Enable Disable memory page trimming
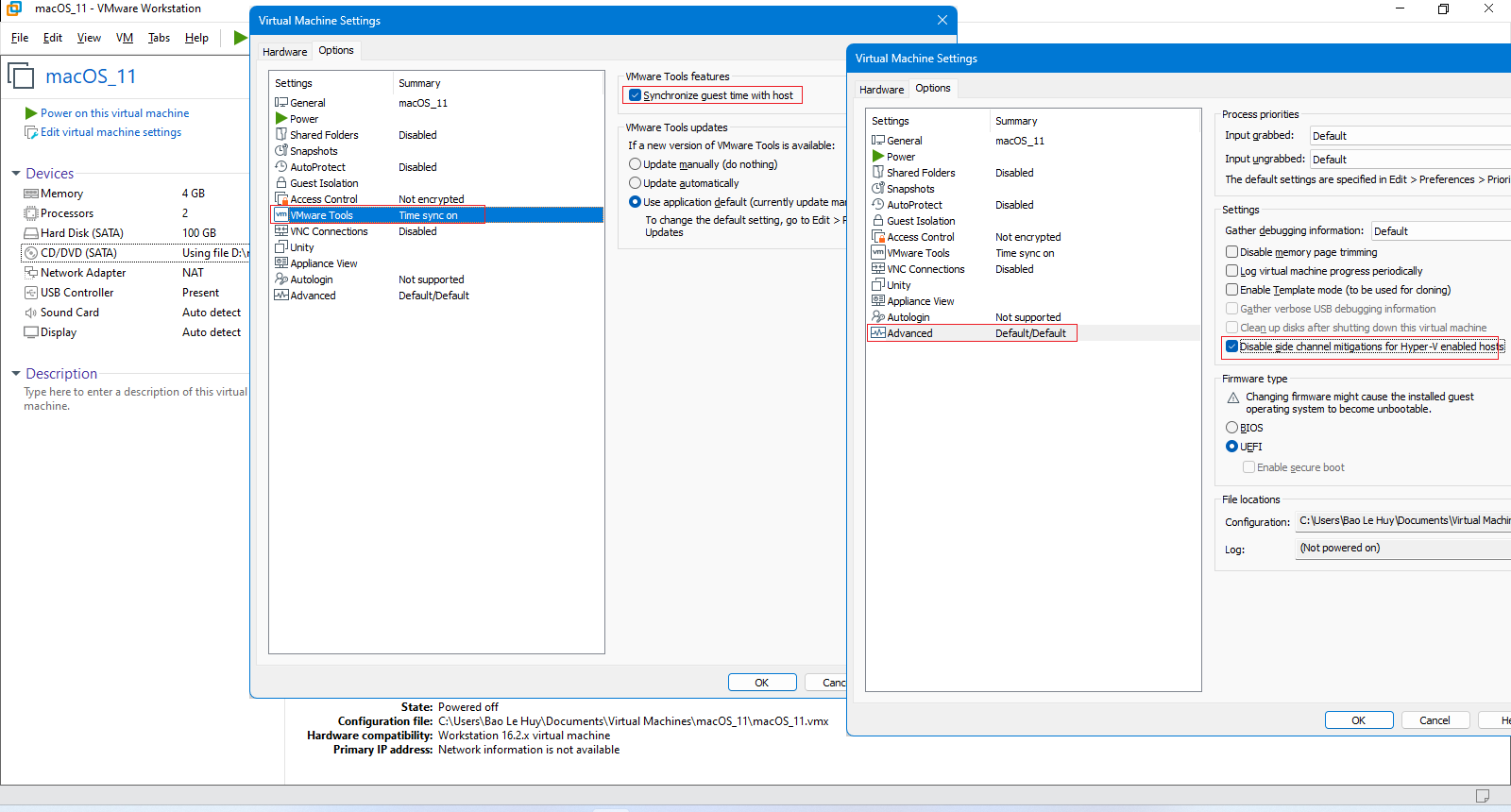This screenshot has height=812, width=1511. (x=1231, y=252)
